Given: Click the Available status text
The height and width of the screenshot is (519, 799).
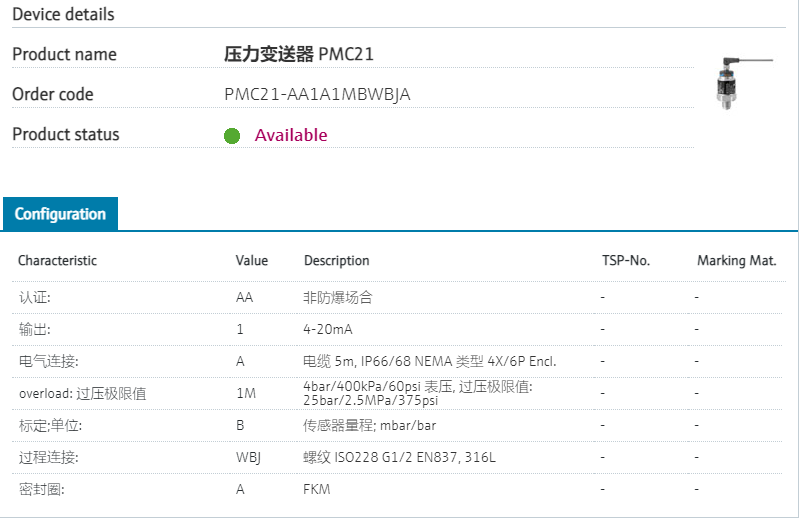Looking at the screenshot, I should point(291,135).
